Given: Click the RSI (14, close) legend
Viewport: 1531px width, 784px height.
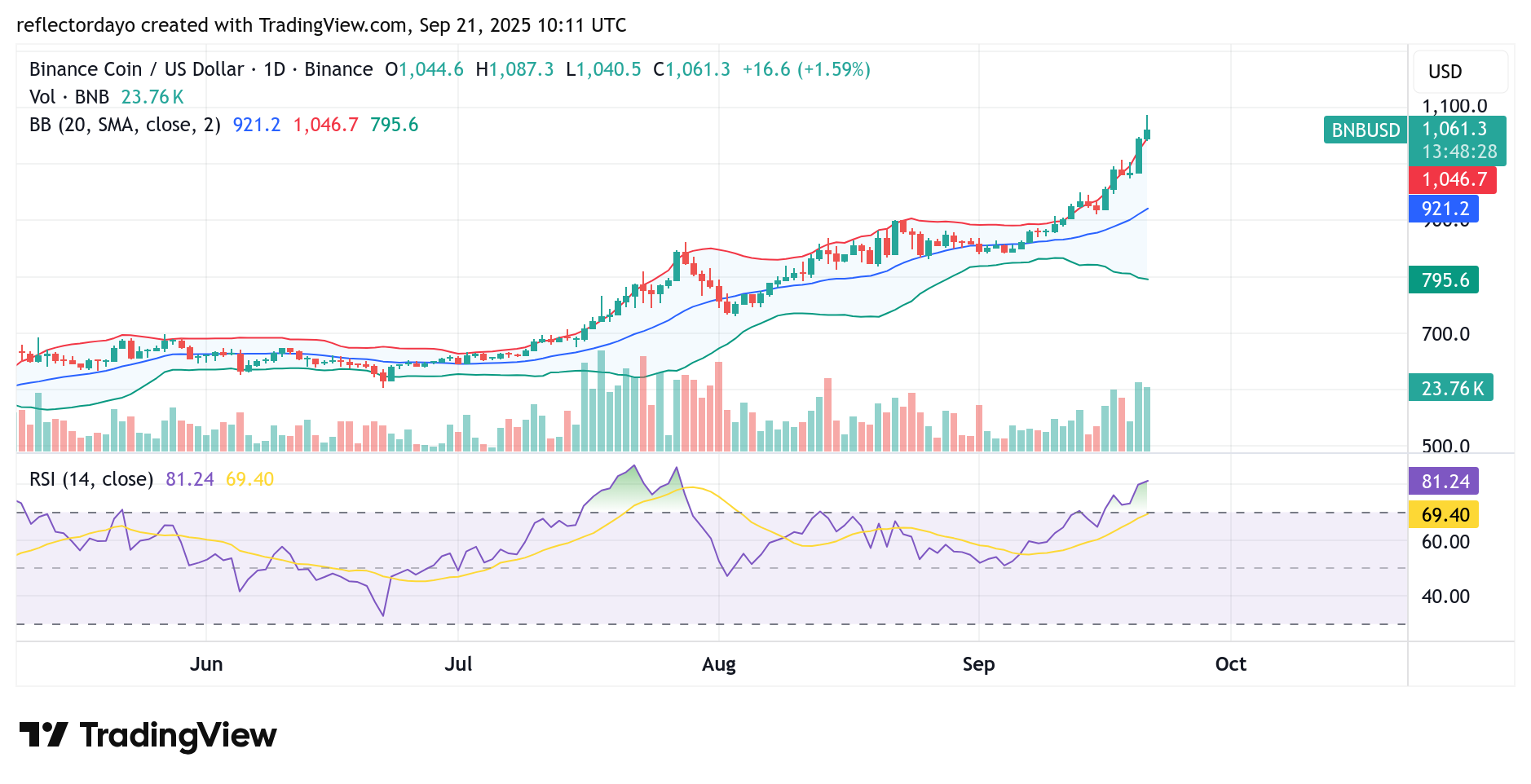Looking at the screenshot, I should [x=91, y=479].
